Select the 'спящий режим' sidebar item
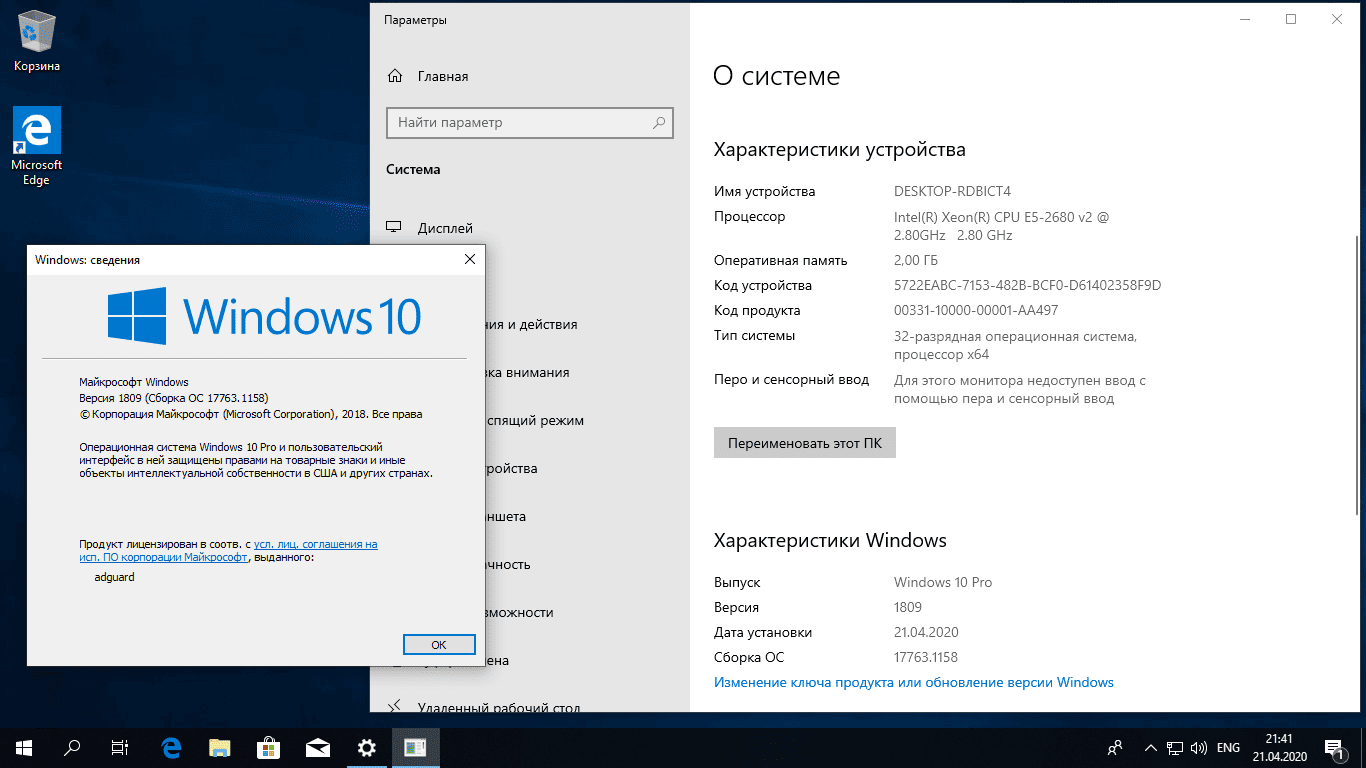1366x768 pixels. (534, 420)
